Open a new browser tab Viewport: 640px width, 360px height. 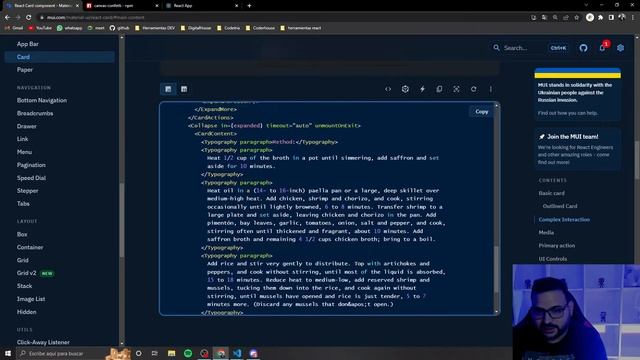click(x=249, y=6)
